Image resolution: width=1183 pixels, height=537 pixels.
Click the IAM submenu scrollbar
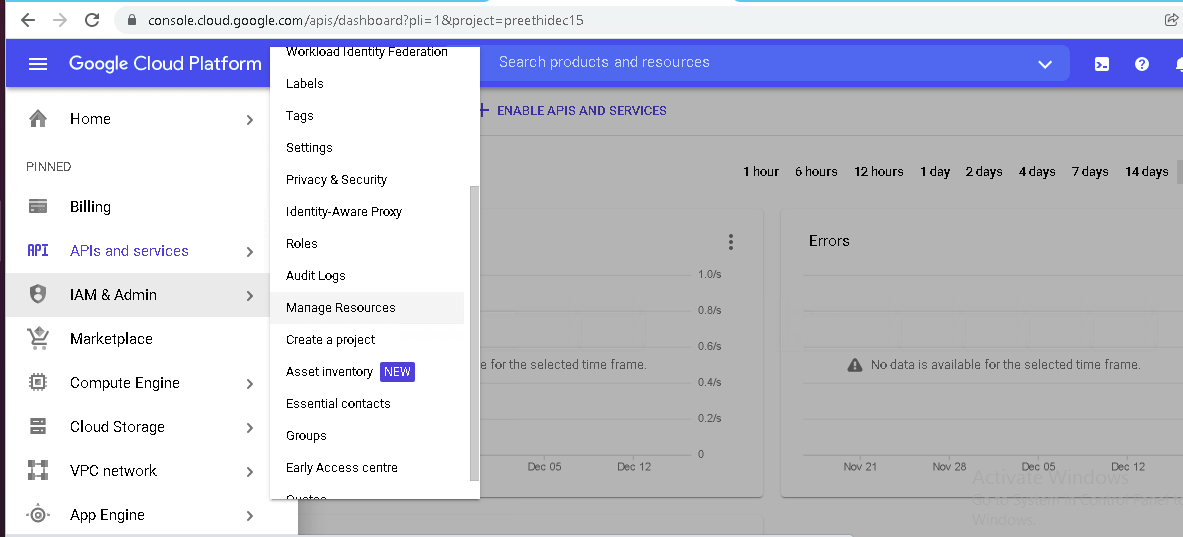coord(474,333)
